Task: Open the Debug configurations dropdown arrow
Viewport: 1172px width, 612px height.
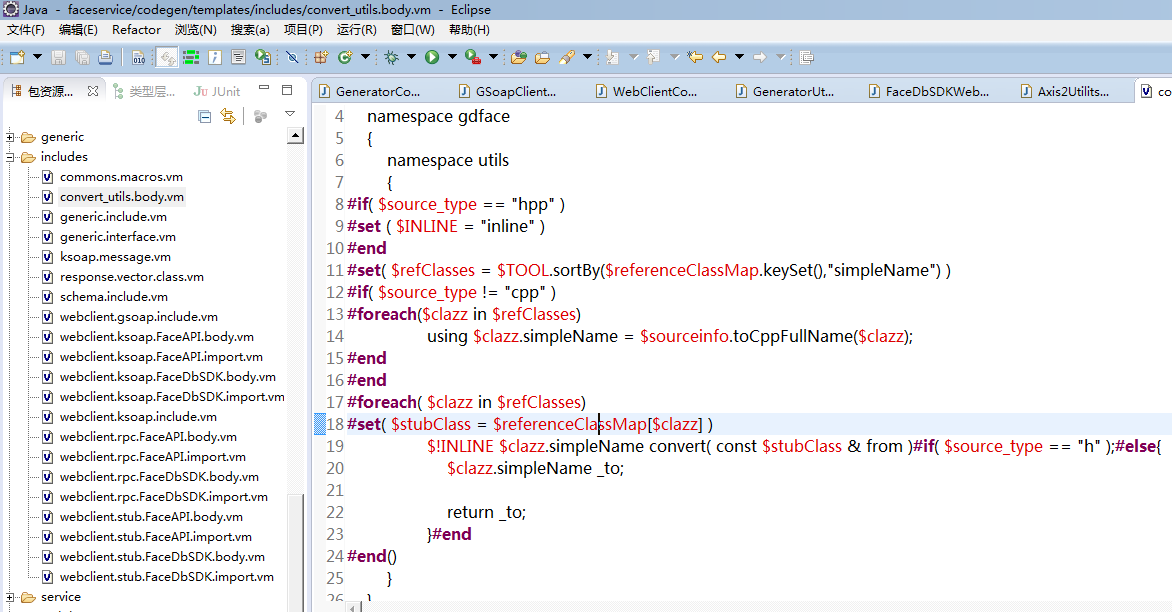Action: click(411, 57)
